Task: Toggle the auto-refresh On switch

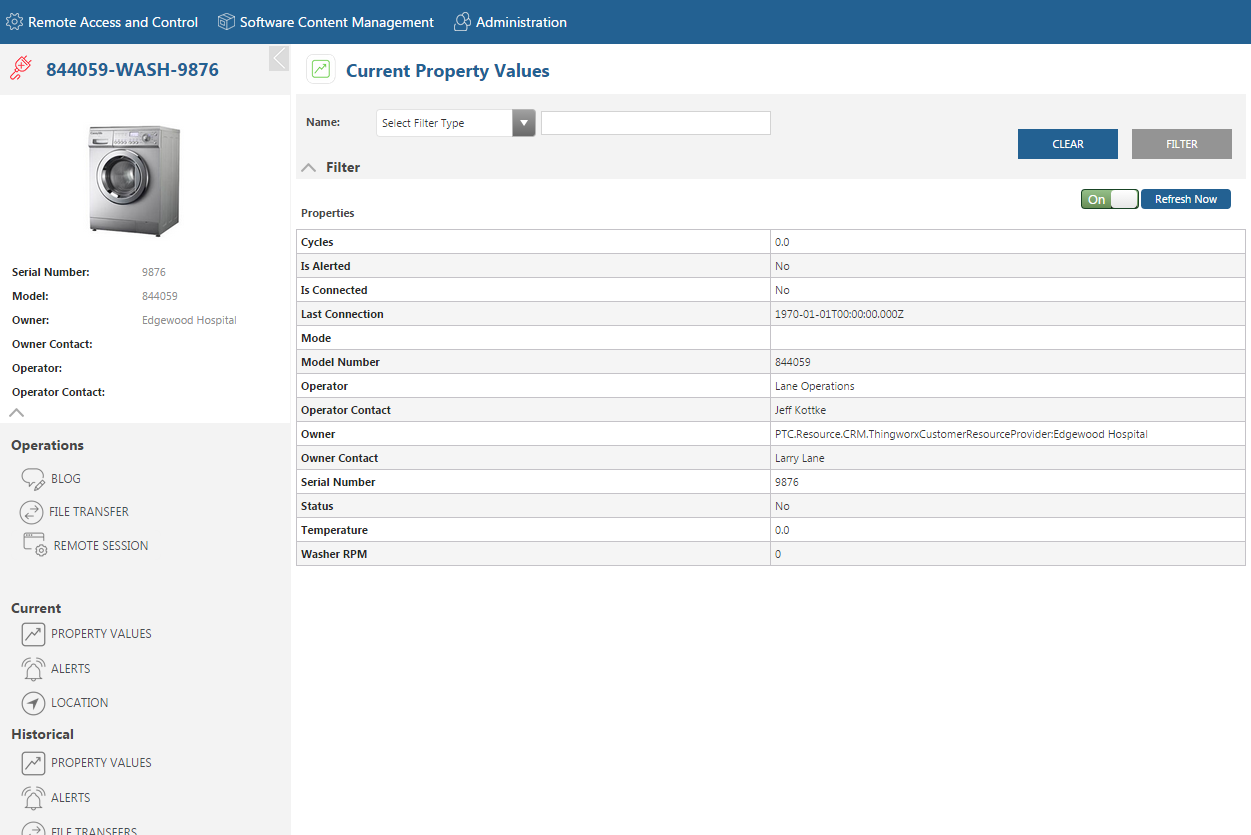Action: (x=1109, y=199)
